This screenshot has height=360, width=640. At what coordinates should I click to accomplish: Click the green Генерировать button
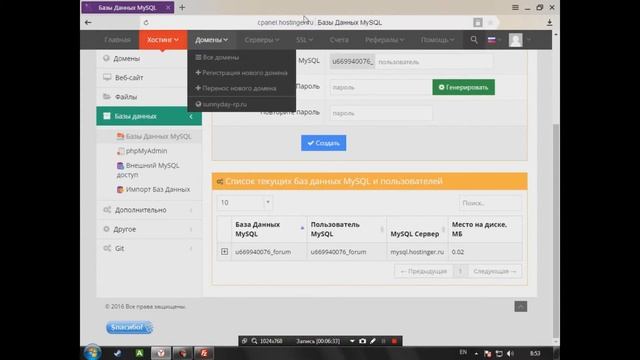coord(463,87)
